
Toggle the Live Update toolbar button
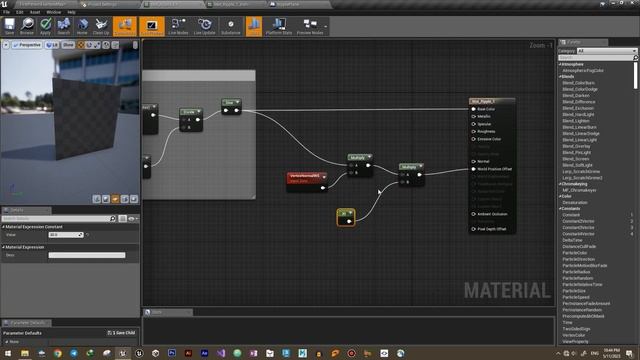pyautogui.click(x=204, y=26)
